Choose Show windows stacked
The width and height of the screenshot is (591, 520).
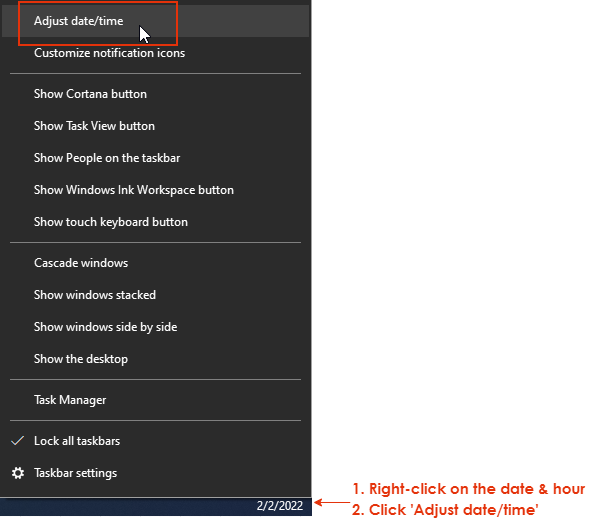coord(155,295)
